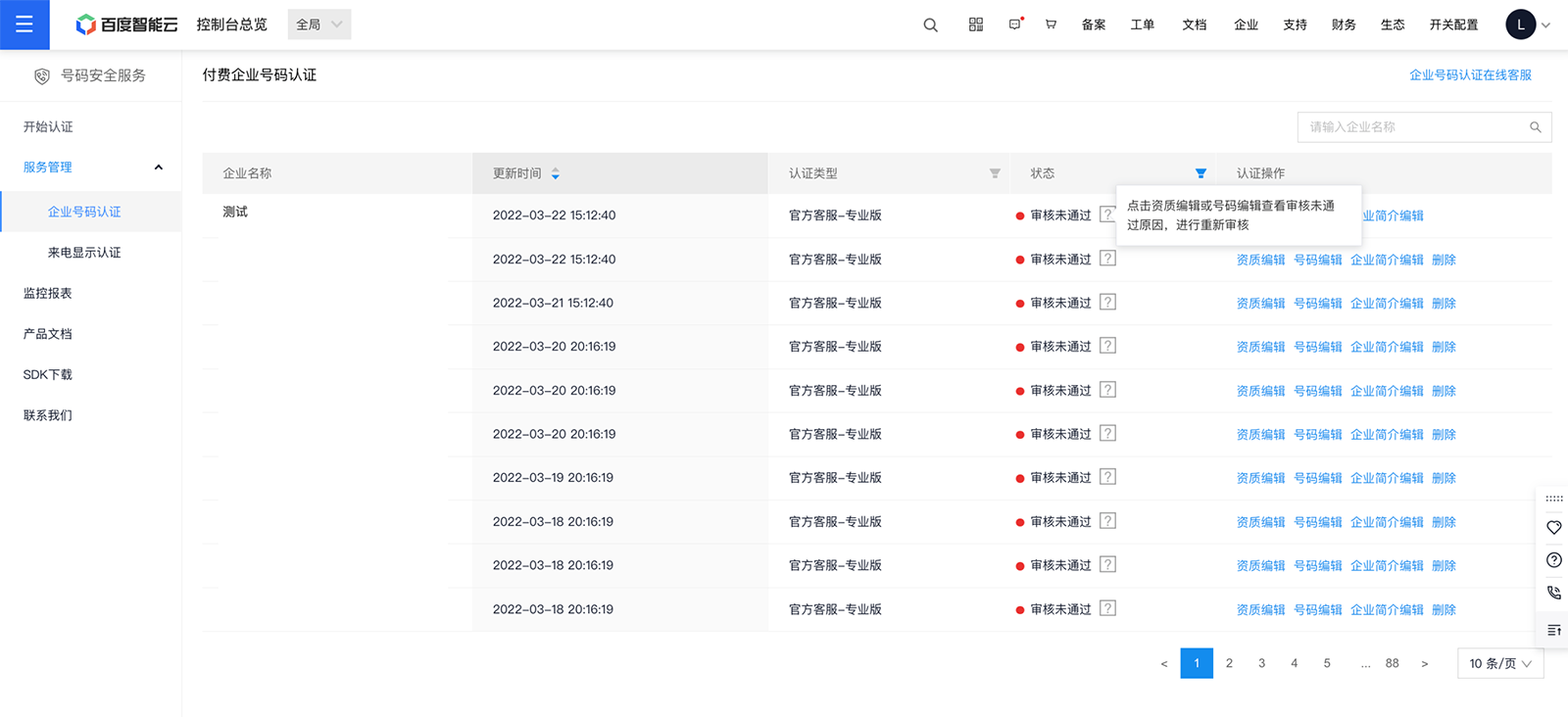Click 删除 in 2022-03-21 15:12:40 row

[x=1444, y=304]
